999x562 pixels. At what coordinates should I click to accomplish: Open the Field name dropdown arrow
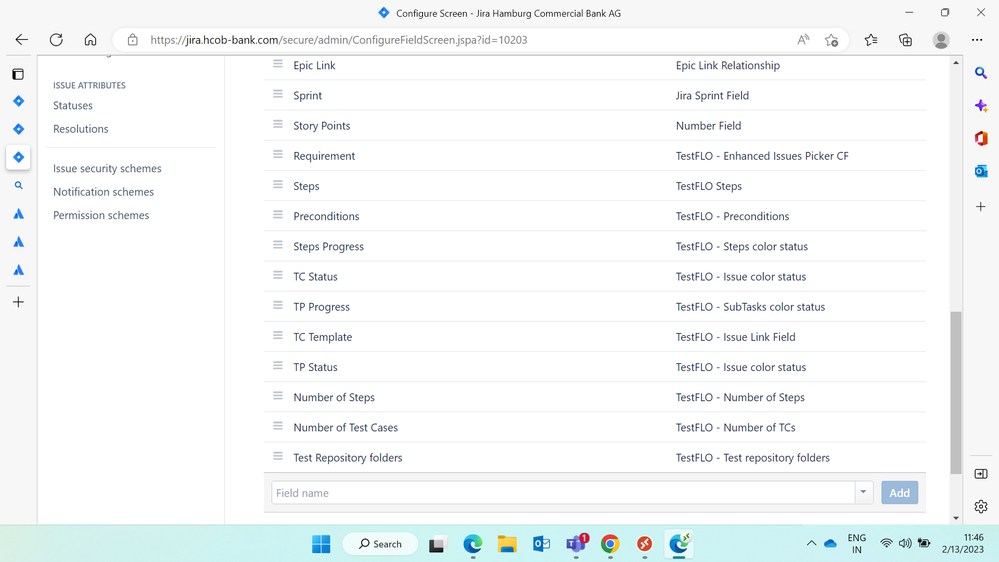point(863,493)
